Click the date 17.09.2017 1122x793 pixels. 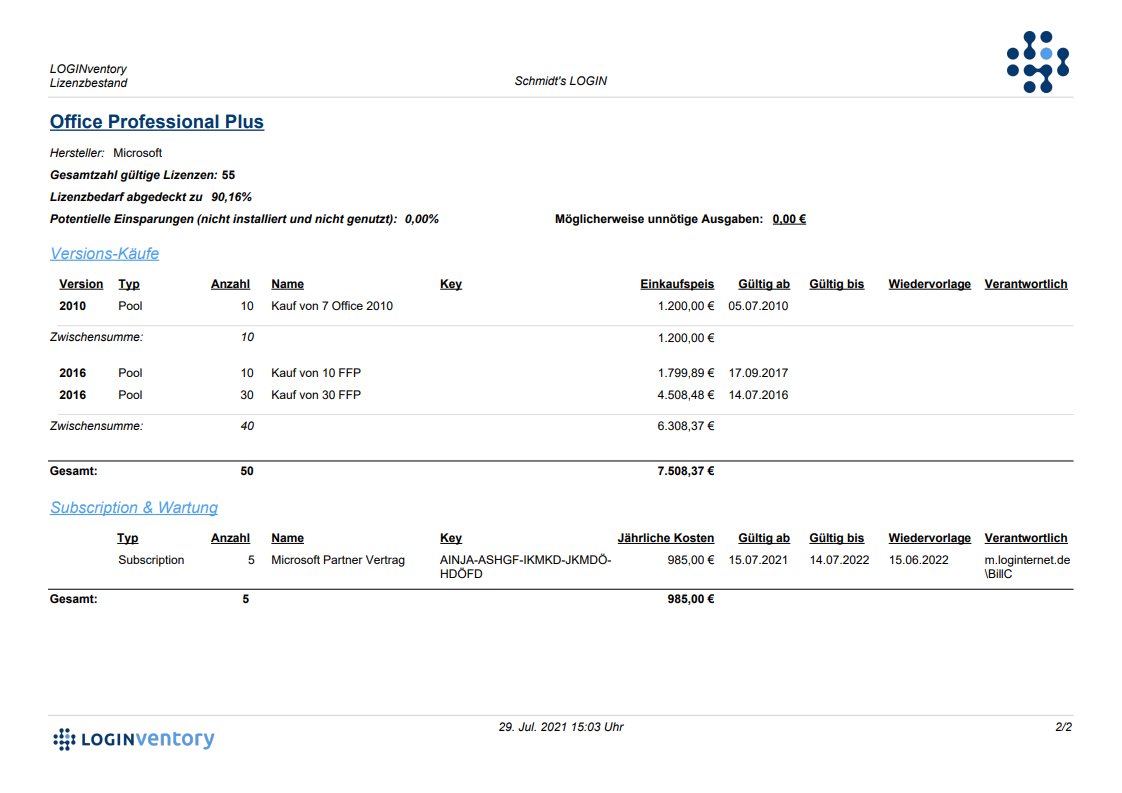point(758,373)
